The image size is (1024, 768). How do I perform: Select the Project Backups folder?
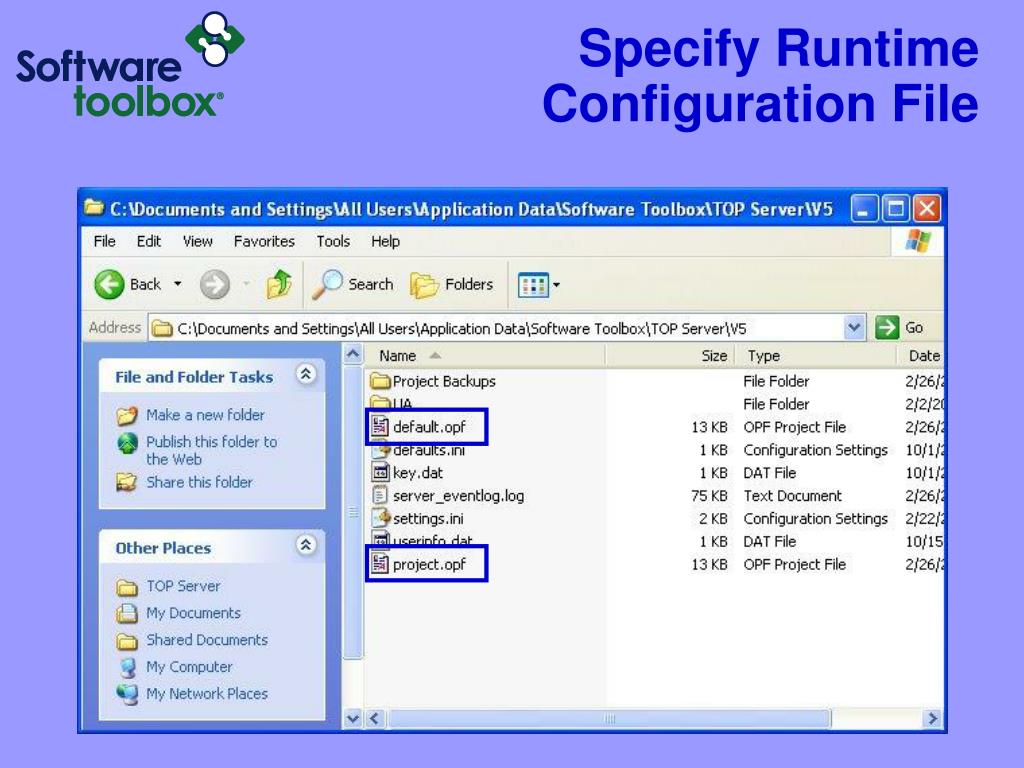coord(444,381)
